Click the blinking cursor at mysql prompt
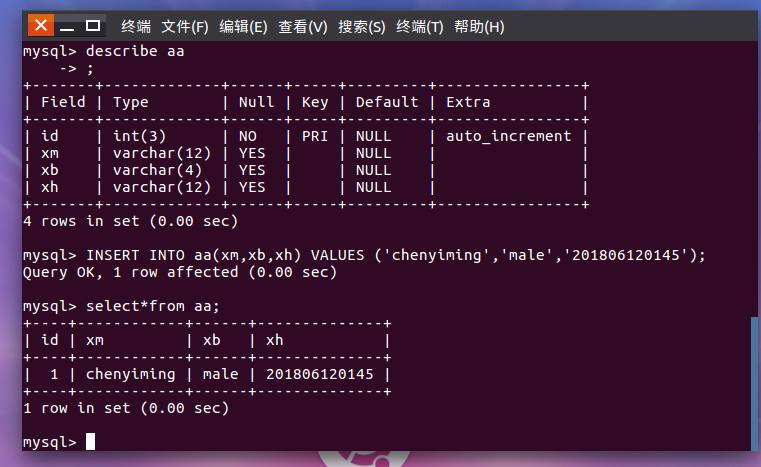The image size is (761, 467). (90, 442)
